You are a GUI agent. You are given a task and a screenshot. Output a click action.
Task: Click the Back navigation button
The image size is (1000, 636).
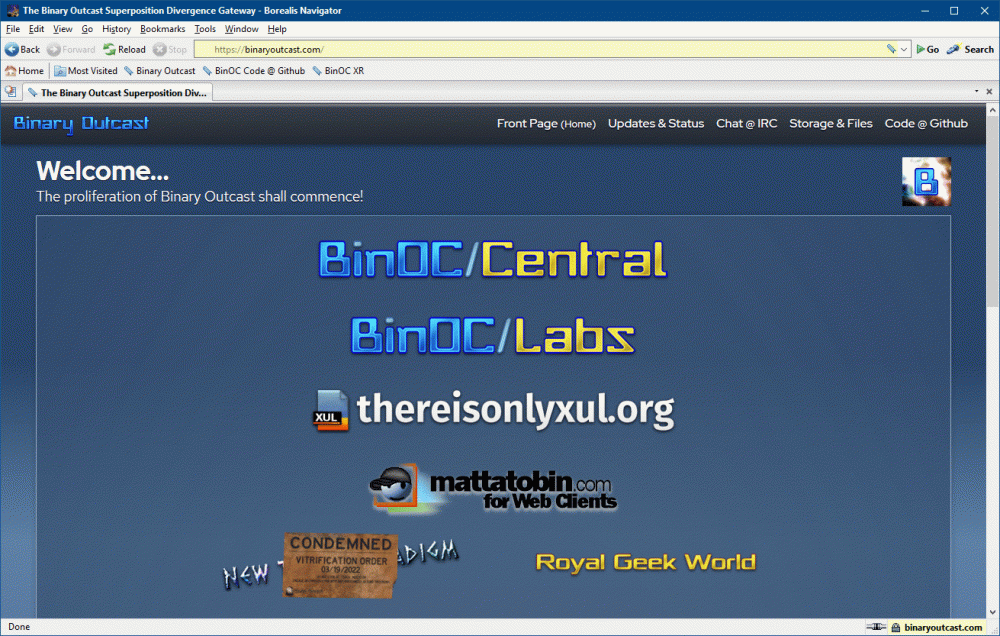[22, 49]
